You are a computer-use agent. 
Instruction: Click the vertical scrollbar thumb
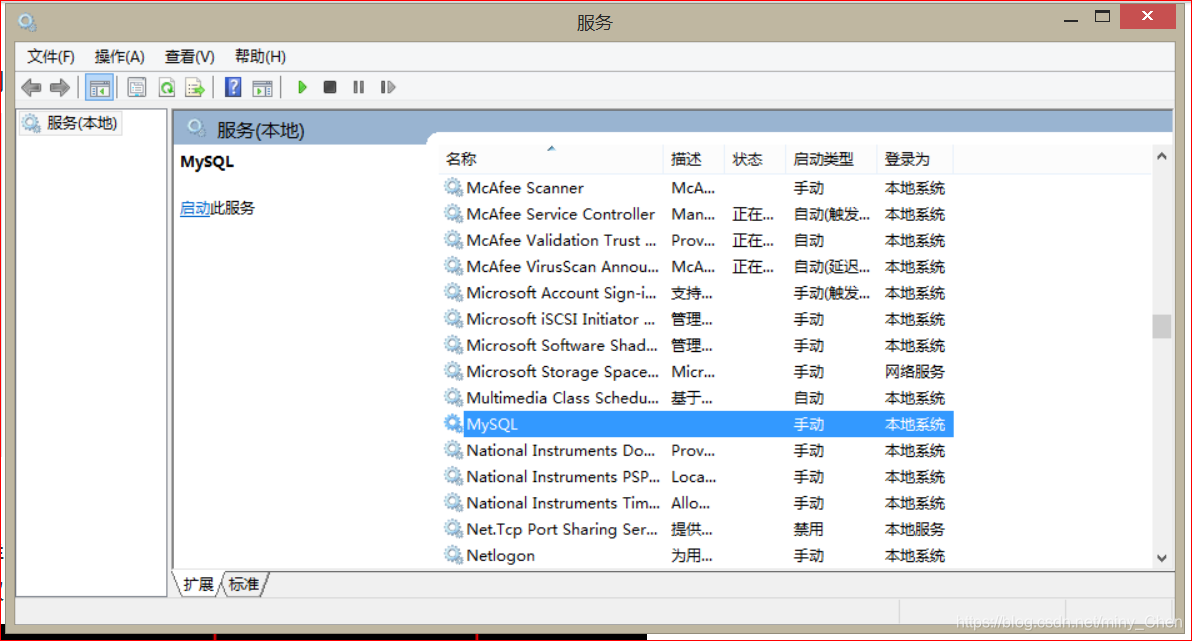pos(1162,326)
